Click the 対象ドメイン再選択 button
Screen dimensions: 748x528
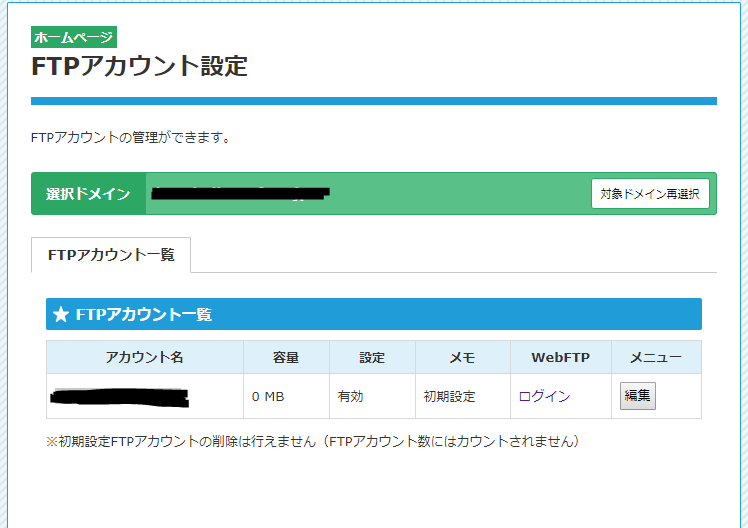click(x=650, y=194)
